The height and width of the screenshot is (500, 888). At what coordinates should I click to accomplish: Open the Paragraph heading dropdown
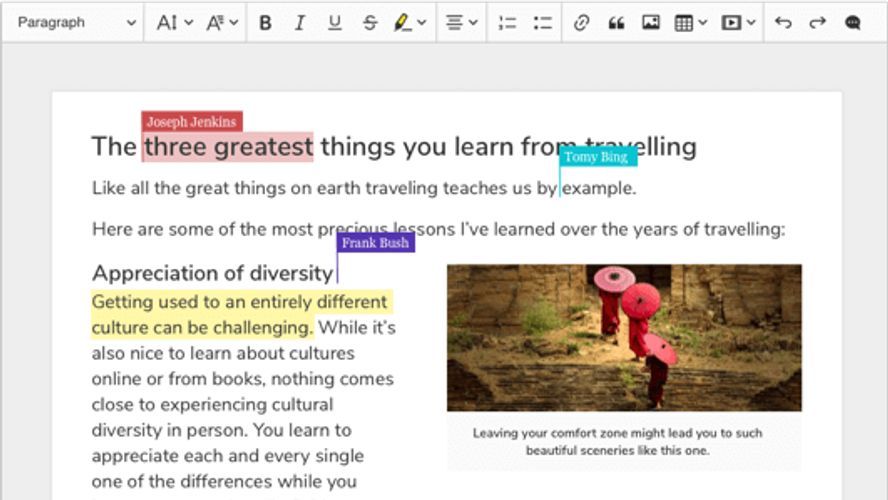point(76,22)
